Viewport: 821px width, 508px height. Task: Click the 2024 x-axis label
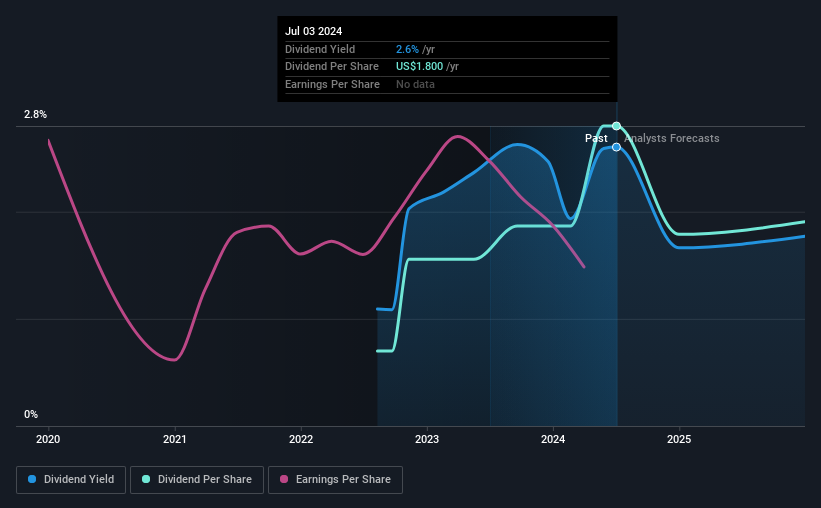(x=553, y=439)
